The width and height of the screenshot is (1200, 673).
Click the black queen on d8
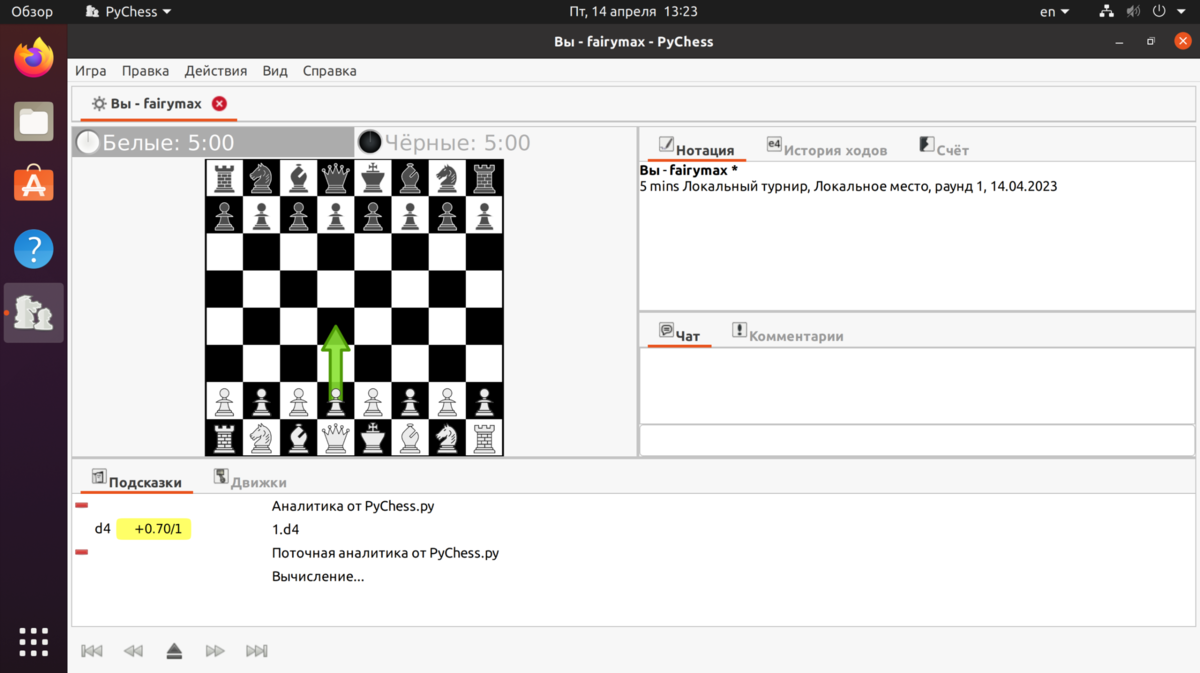[x=336, y=178]
